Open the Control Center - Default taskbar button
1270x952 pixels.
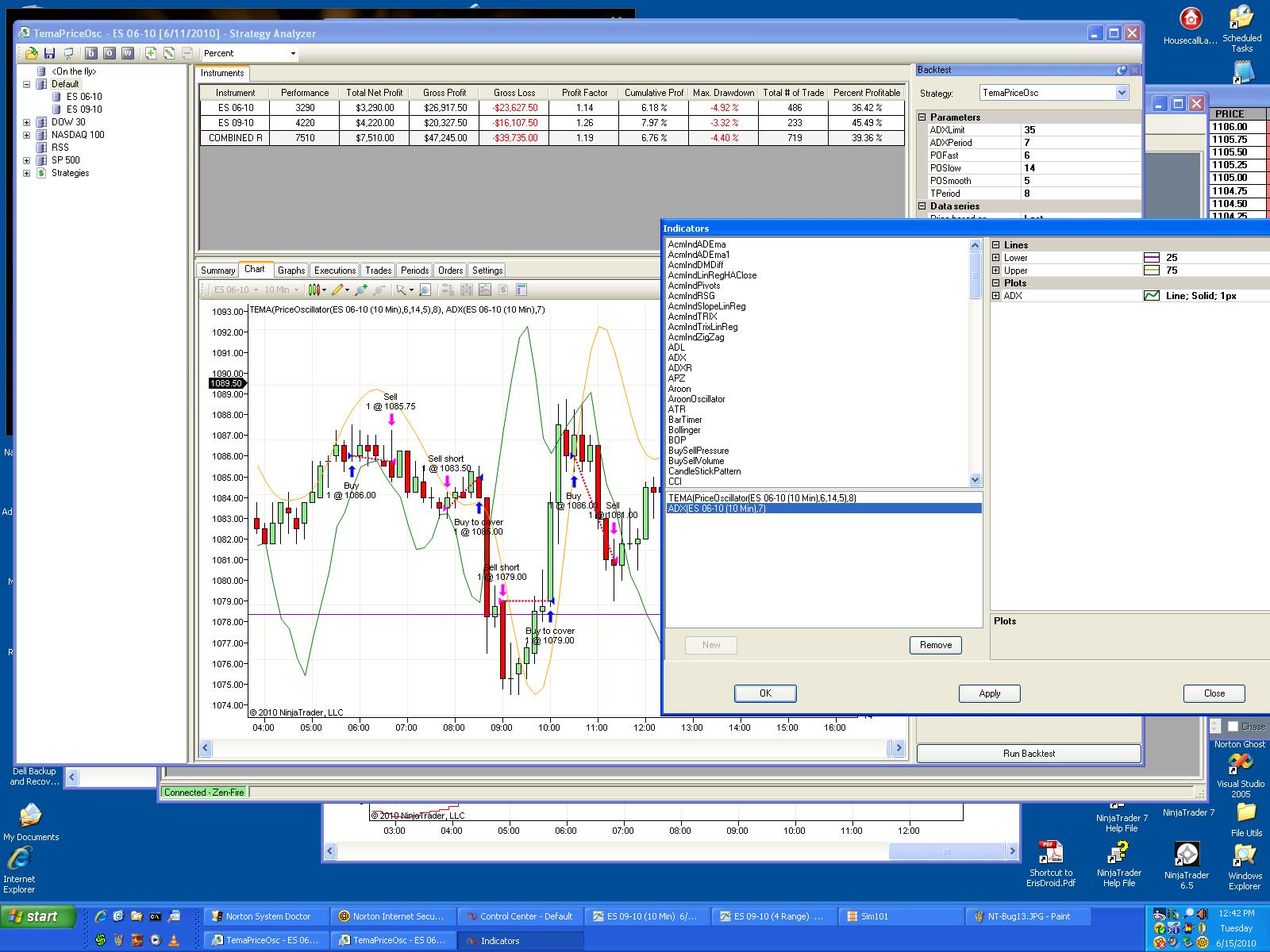point(521,916)
